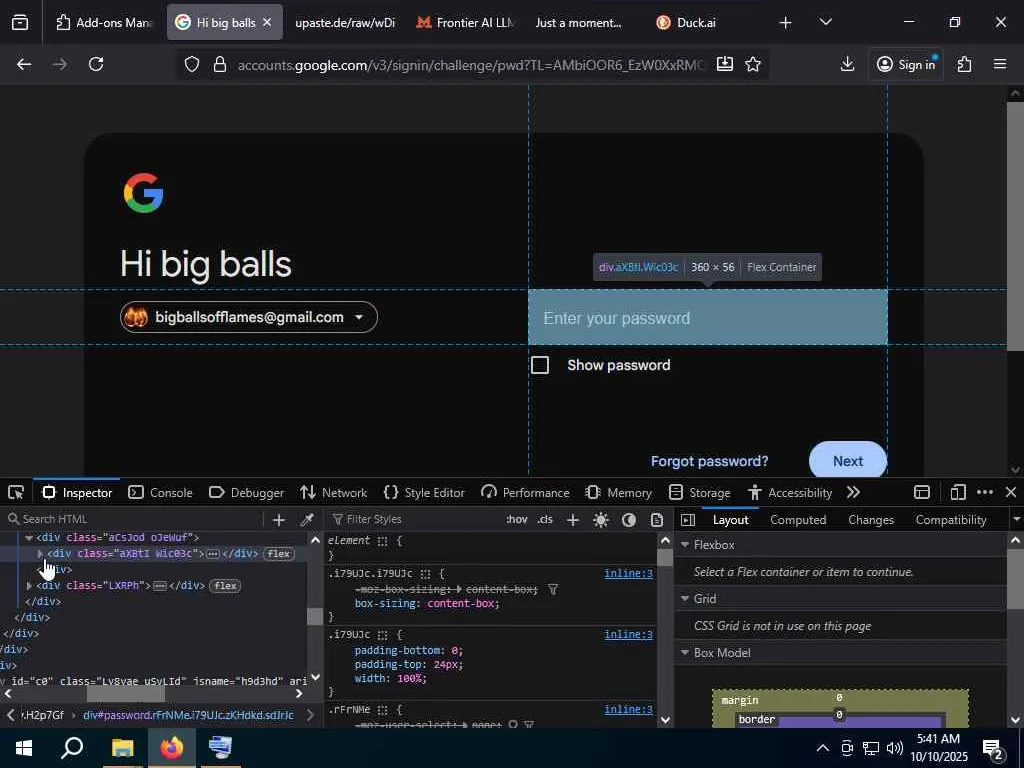Open File Explorer from taskbar
This screenshot has width=1024, height=768.
click(122, 748)
